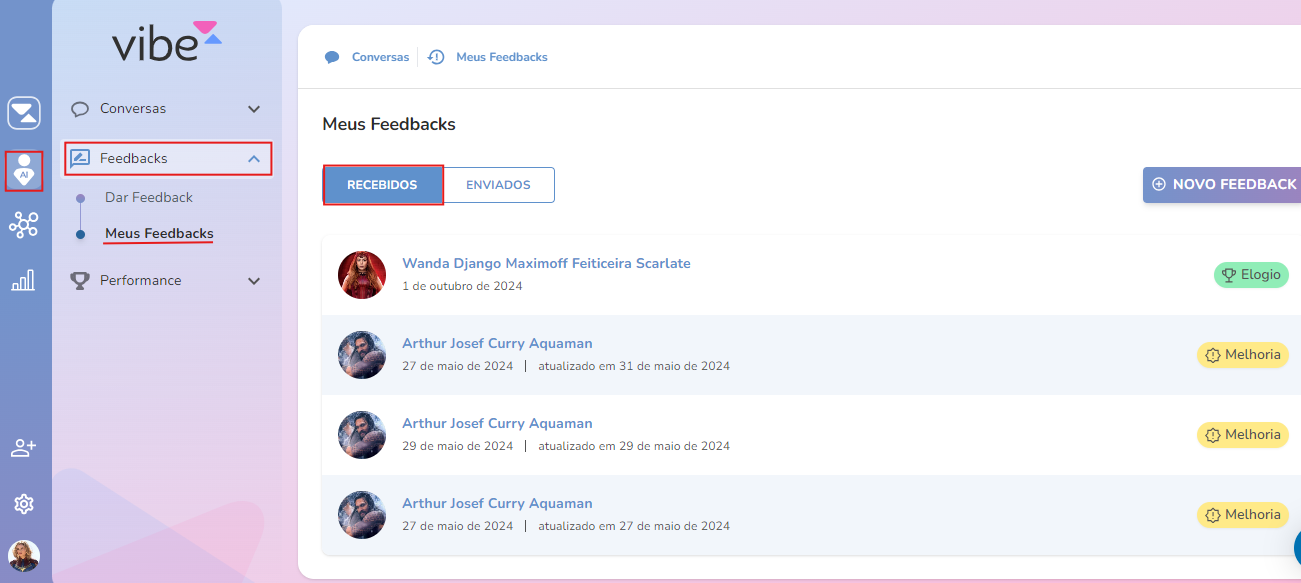Click Melhoria tag on the last row
Screen dimensions: 1301x583
(x=1243, y=515)
